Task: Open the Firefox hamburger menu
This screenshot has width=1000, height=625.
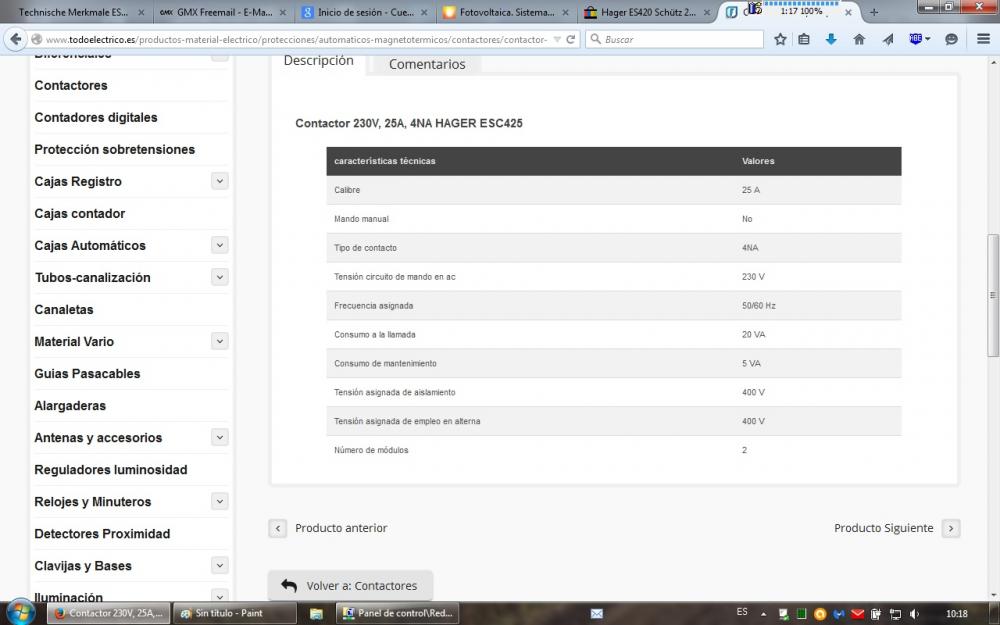Action: click(983, 39)
